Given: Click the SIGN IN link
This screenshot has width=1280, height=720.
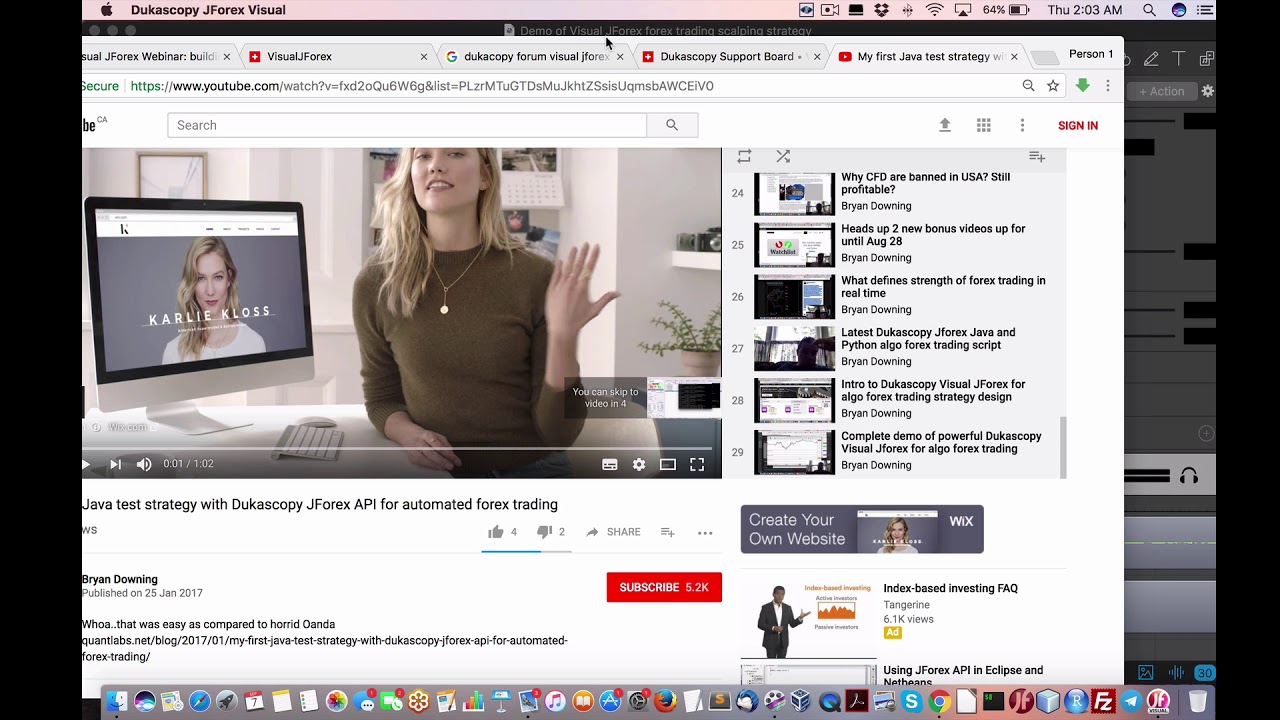Looking at the screenshot, I should [1078, 125].
